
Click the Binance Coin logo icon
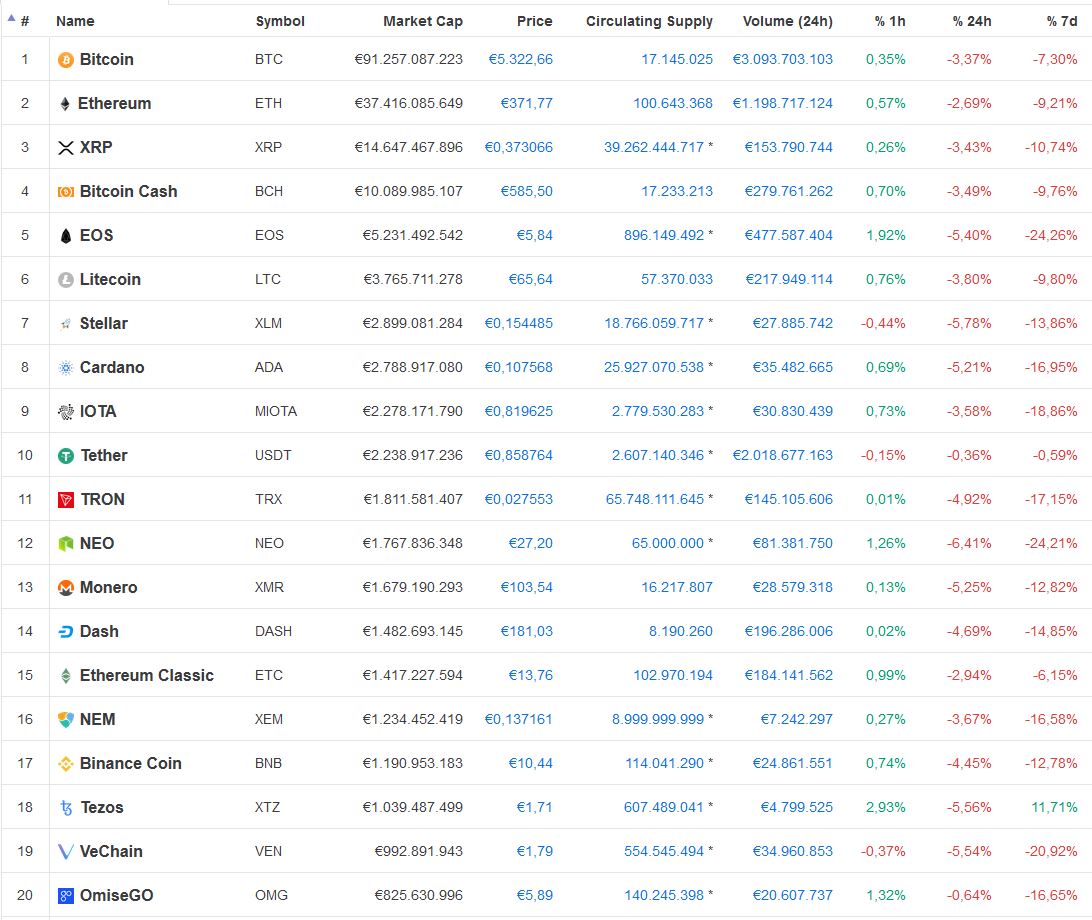point(65,763)
